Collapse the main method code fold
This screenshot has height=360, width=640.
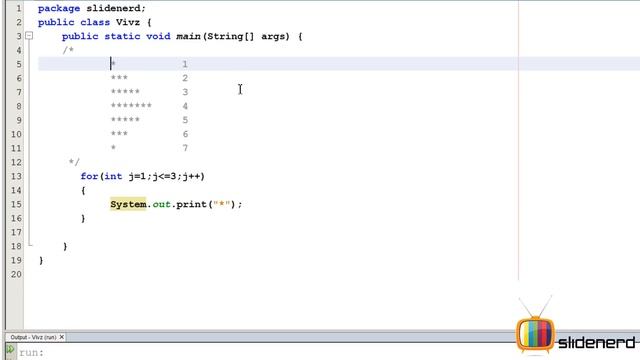pos(29,36)
